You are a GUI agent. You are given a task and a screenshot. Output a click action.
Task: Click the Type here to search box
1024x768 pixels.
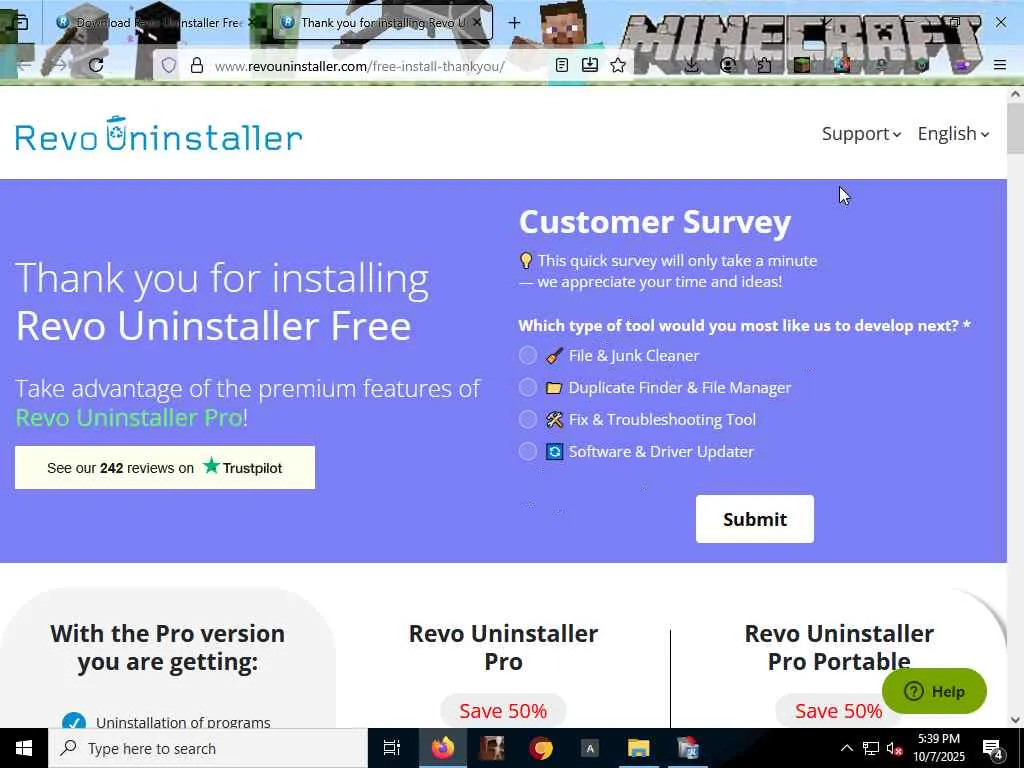pos(208,748)
